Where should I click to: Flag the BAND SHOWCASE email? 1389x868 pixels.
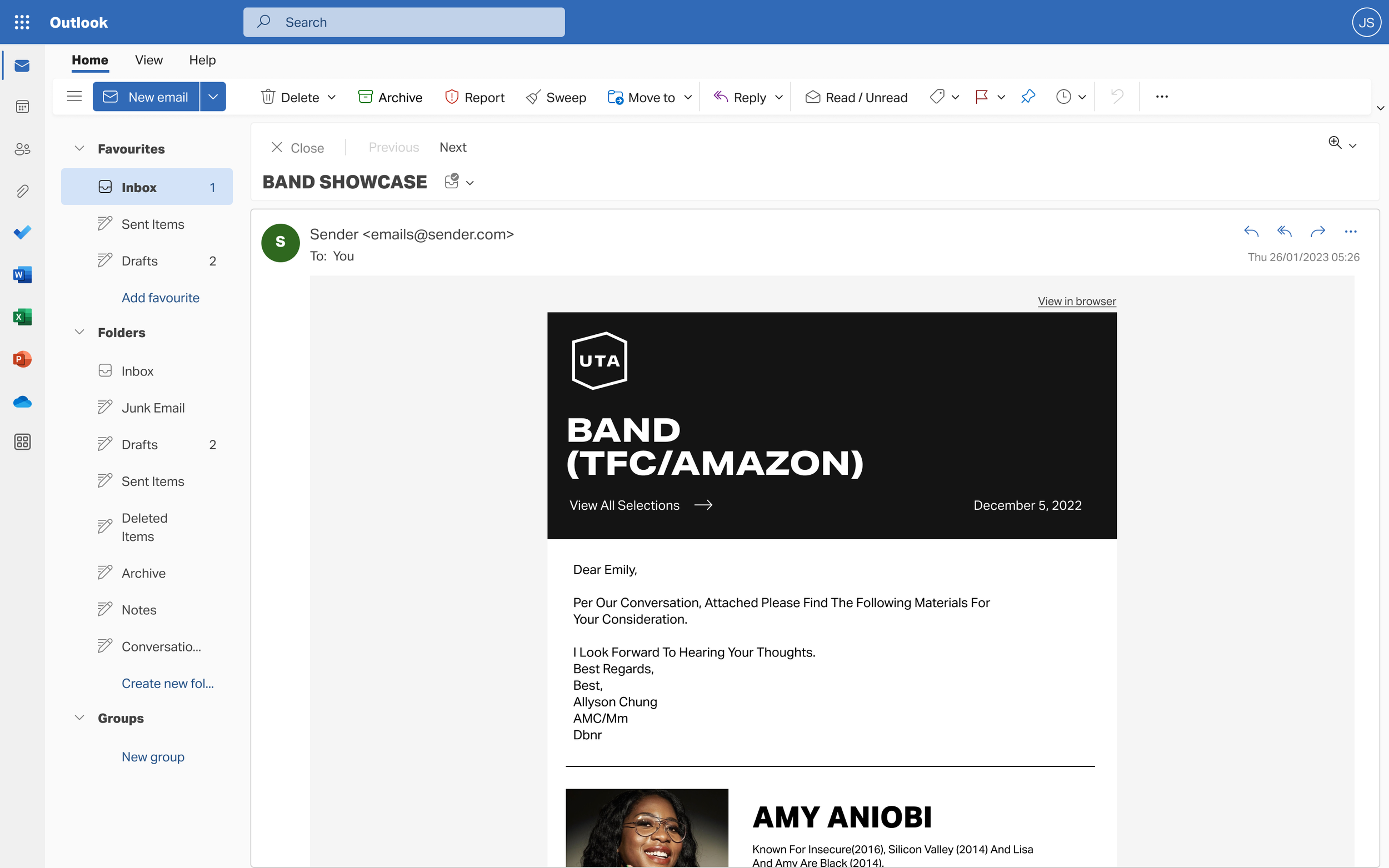(x=983, y=97)
